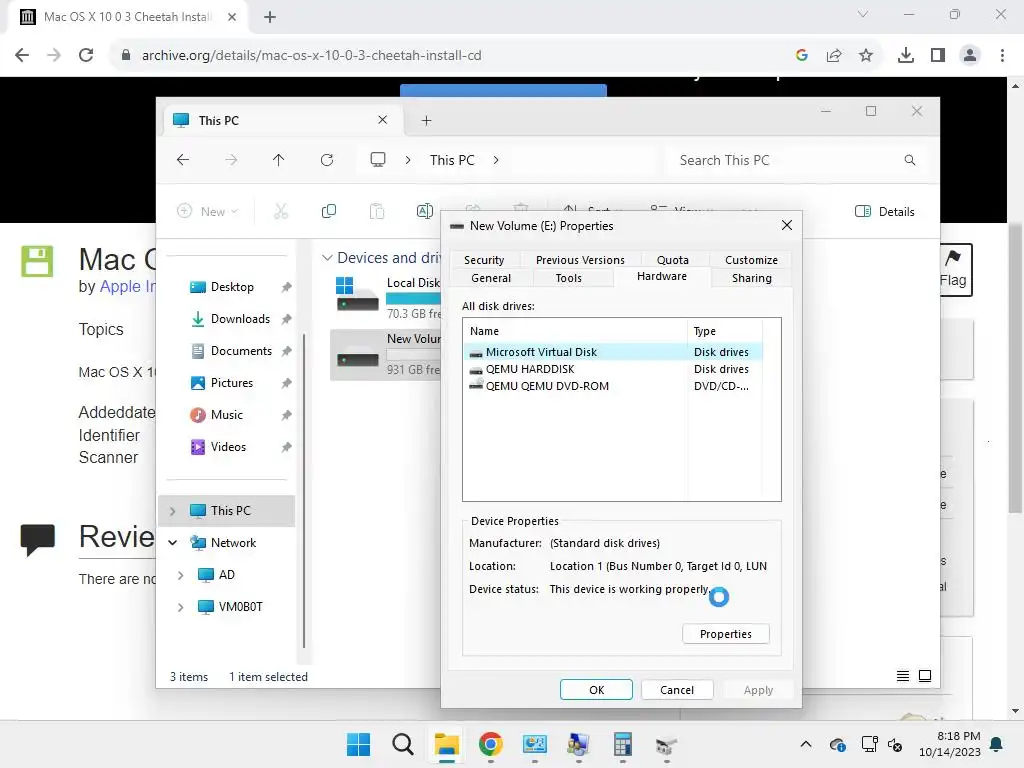This screenshot has height=768, width=1024.
Task: Open Calculator from taskbar
Action: 622,744
